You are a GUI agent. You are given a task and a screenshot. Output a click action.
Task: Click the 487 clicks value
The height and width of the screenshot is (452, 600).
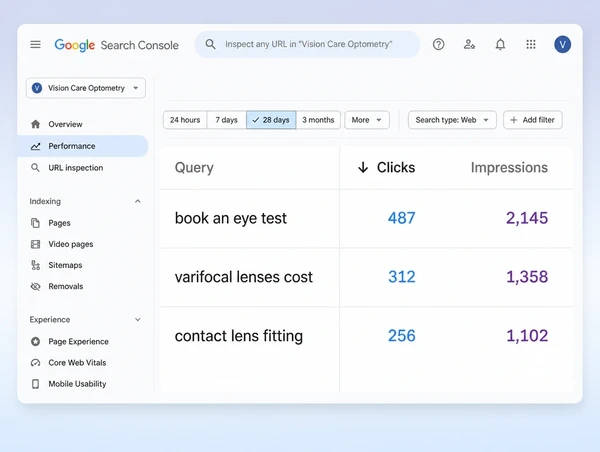point(401,218)
